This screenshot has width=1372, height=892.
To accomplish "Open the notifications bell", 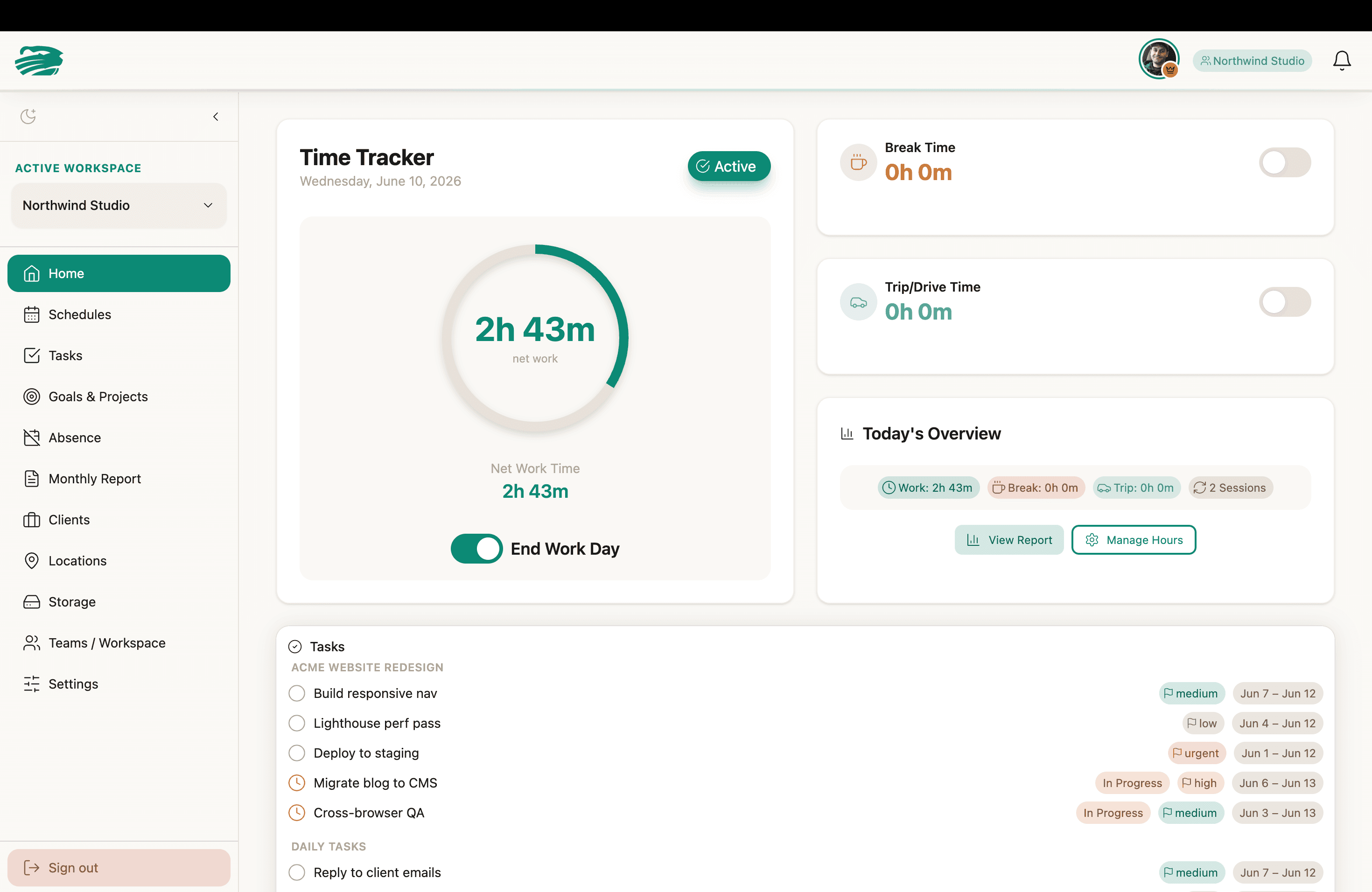I will tap(1342, 61).
